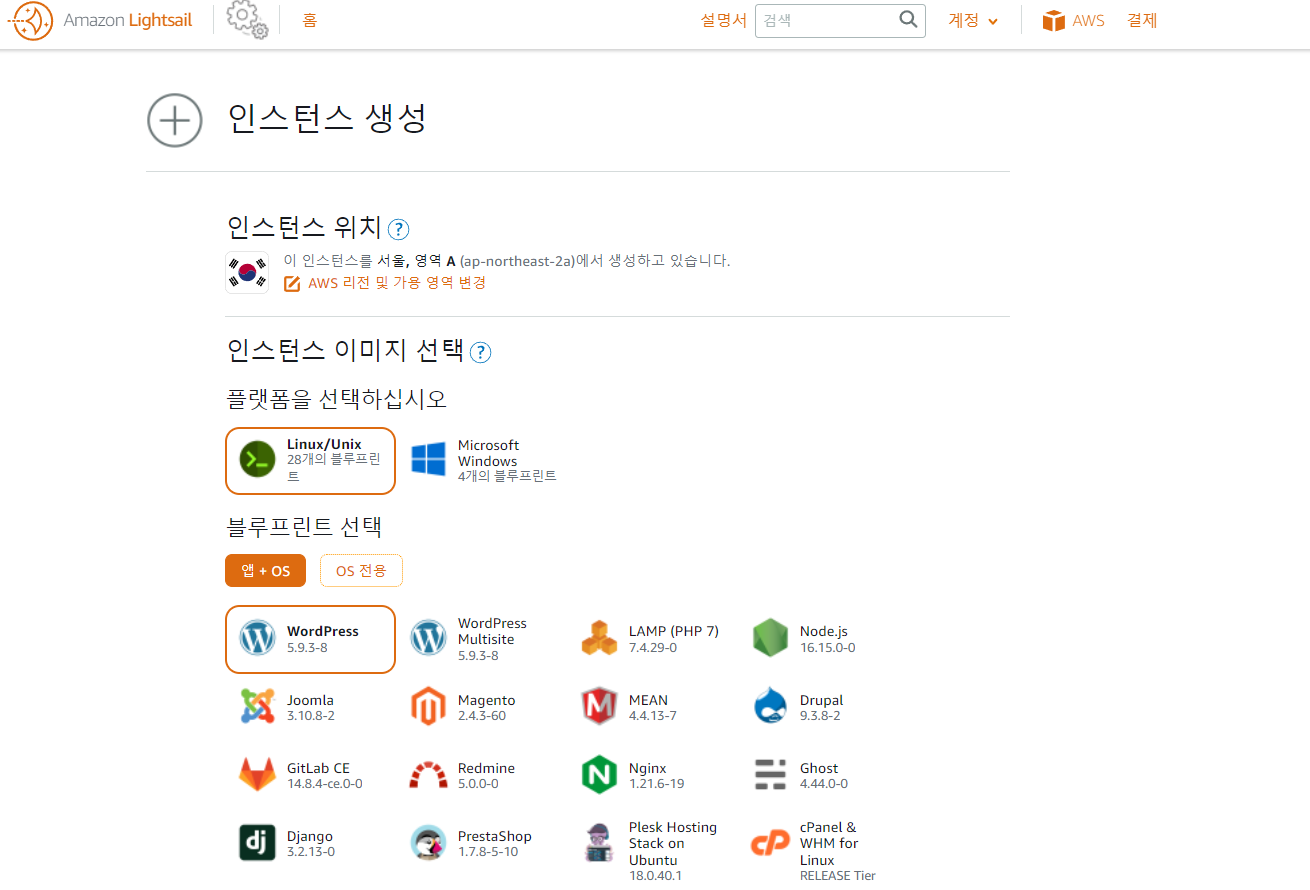Choose the Node.js blueprint icon
The height and width of the screenshot is (890, 1310).
click(x=770, y=638)
